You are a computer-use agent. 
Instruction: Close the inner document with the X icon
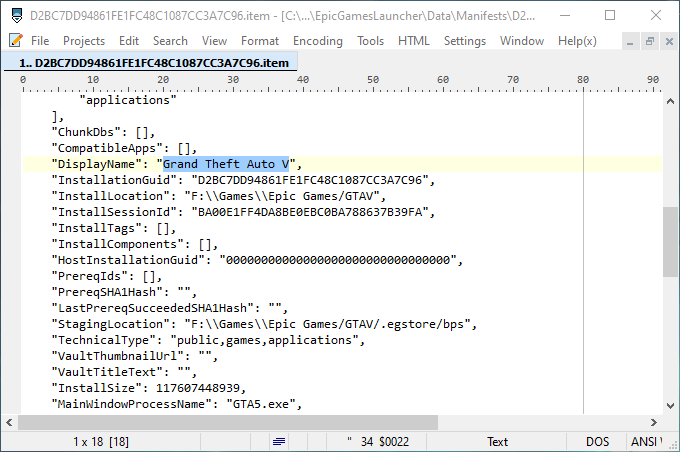click(669, 42)
